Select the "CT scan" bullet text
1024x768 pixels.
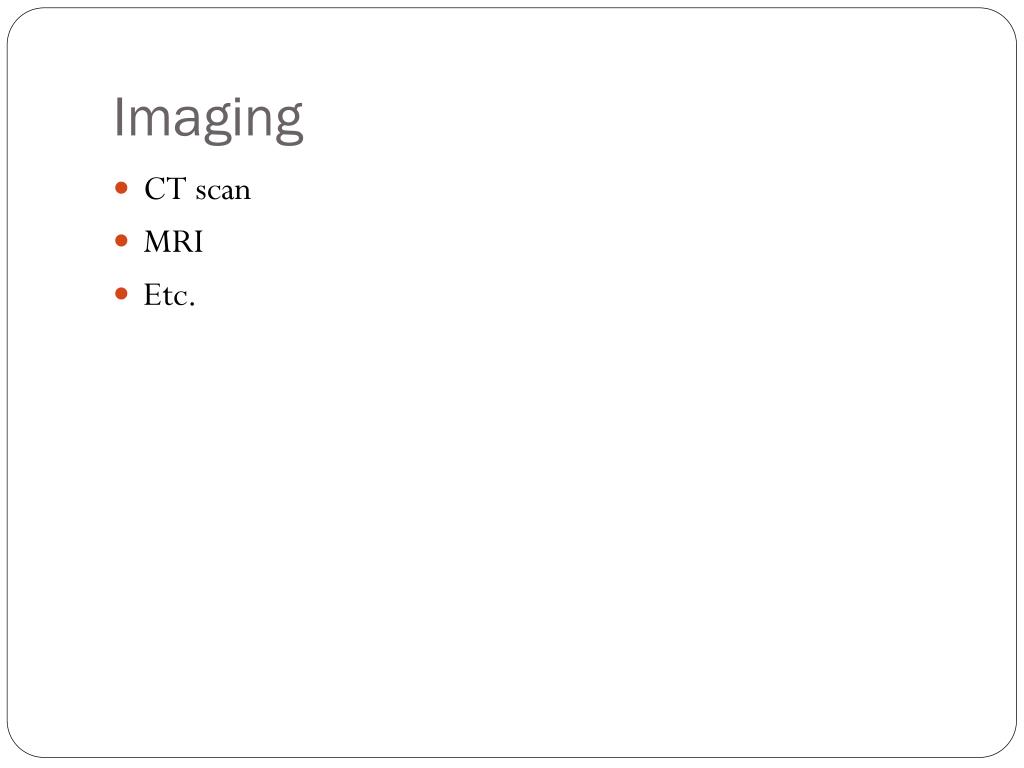(x=197, y=189)
